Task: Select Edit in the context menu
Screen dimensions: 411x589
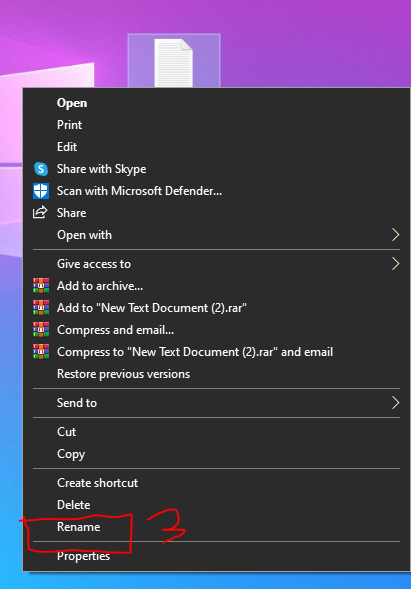Action: tap(216, 147)
